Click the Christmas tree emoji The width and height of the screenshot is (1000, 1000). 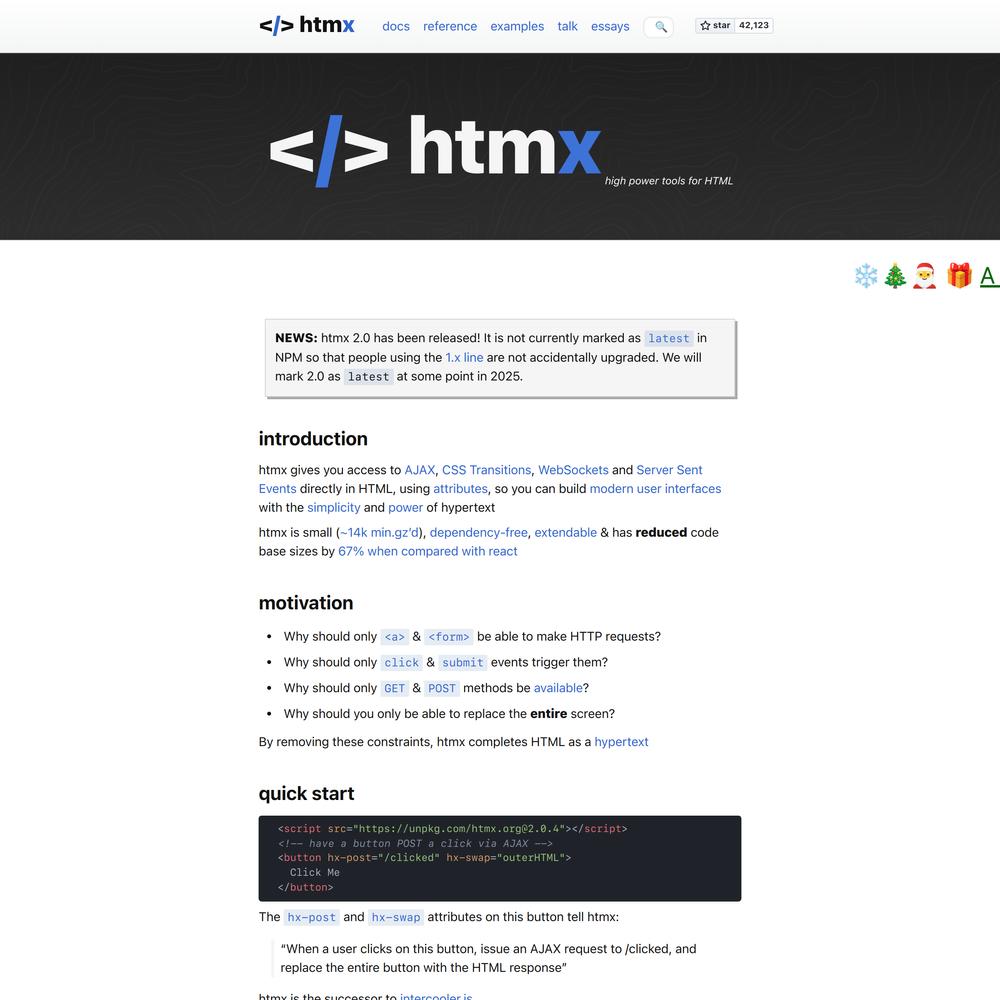click(895, 276)
